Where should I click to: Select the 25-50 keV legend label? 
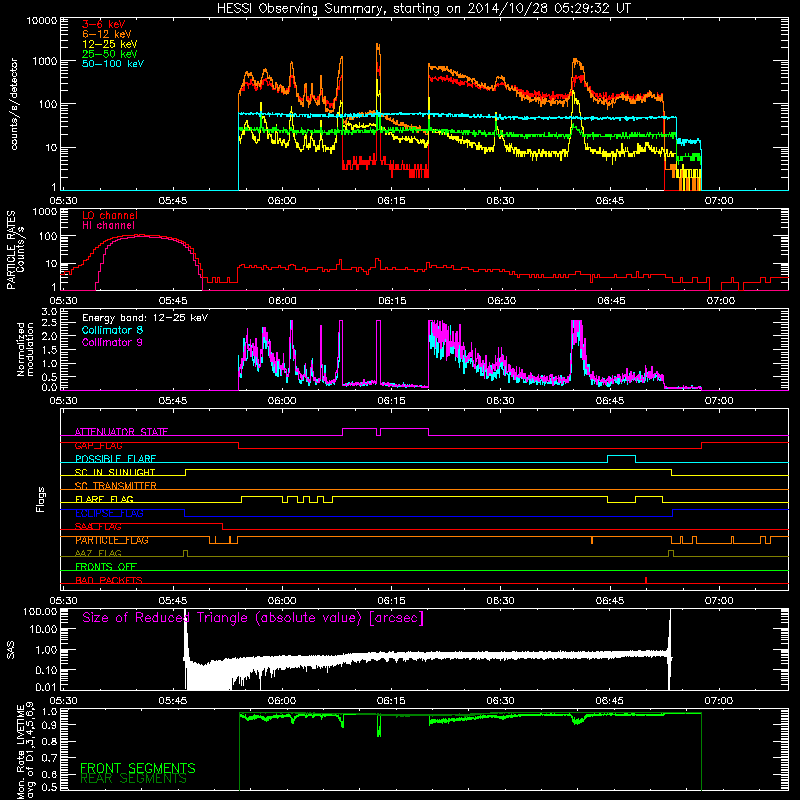(110, 54)
